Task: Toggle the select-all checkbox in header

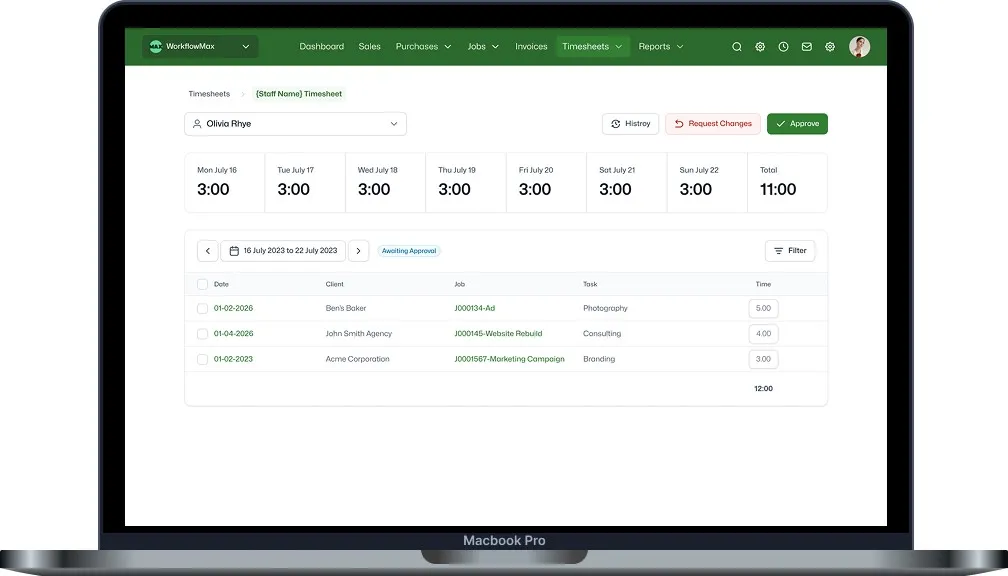Action: [x=202, y=284]
